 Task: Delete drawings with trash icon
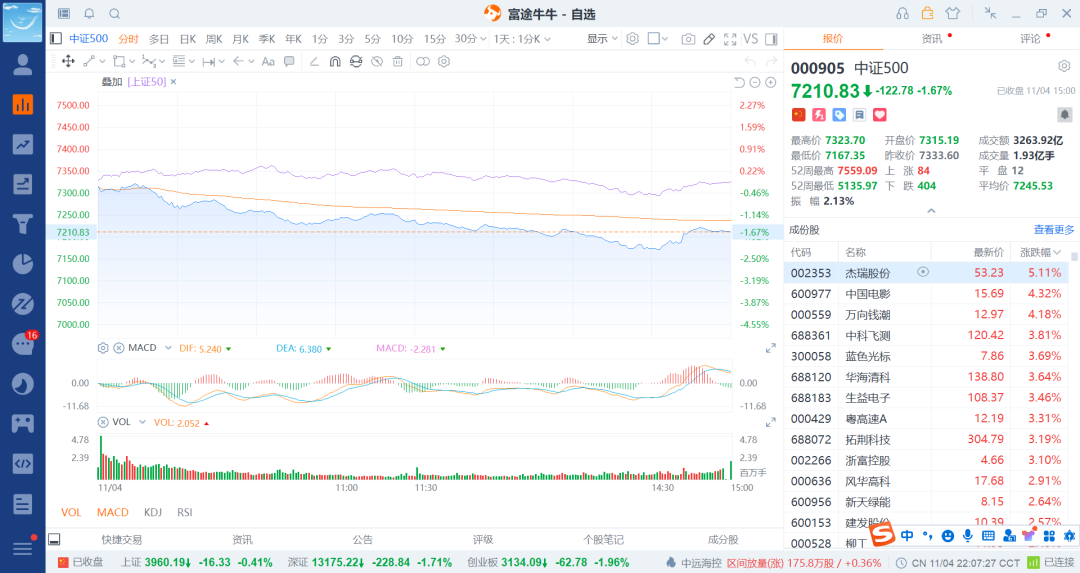point(397,61)
